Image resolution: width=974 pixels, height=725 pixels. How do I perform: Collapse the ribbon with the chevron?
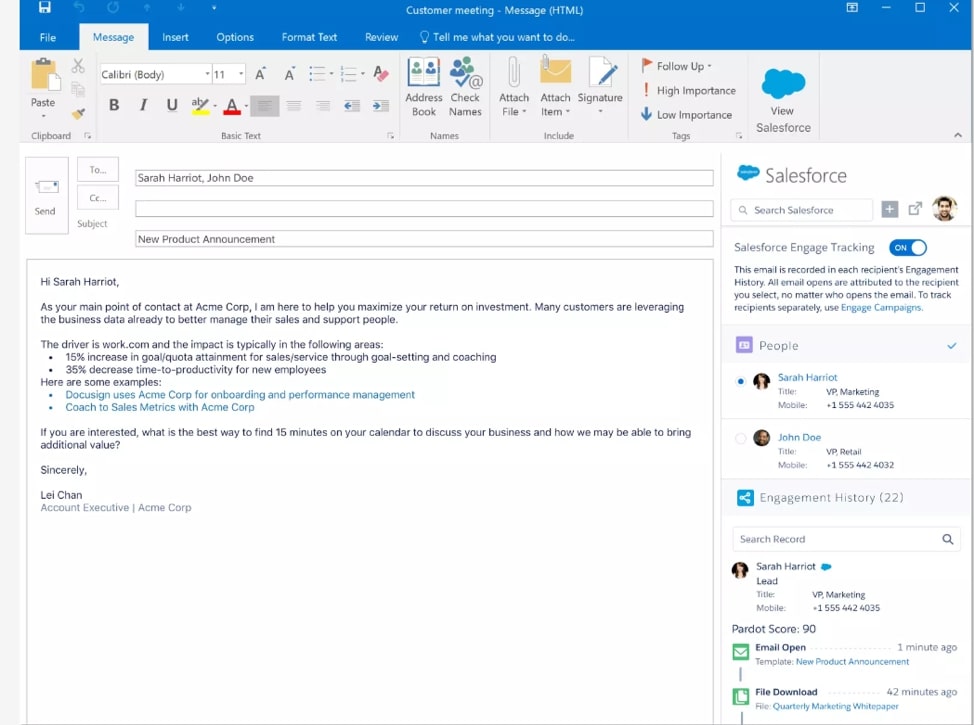click(x=957, y=135)
